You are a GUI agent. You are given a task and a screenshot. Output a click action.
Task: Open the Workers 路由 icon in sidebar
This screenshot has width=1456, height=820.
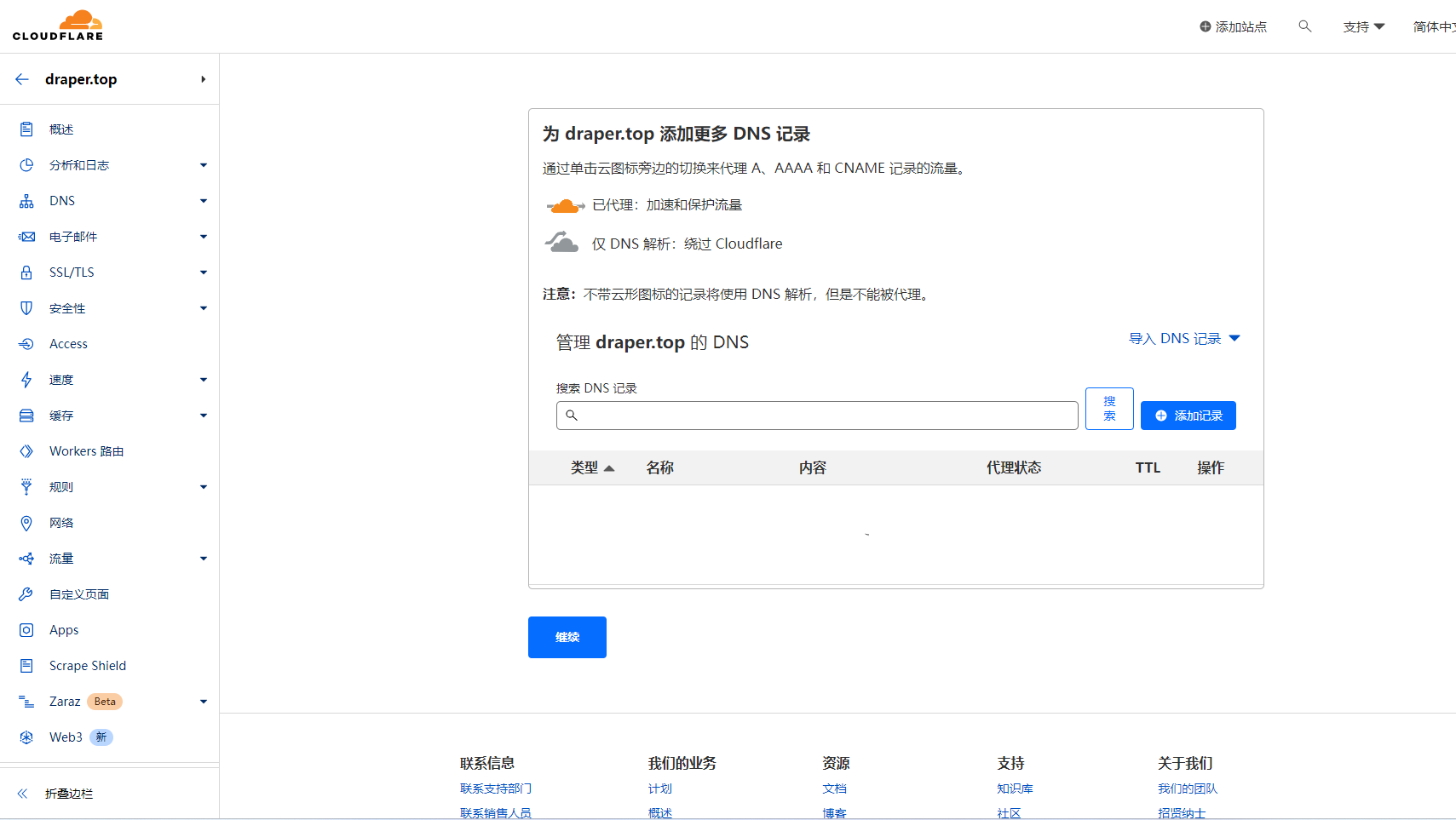(26, 451)
